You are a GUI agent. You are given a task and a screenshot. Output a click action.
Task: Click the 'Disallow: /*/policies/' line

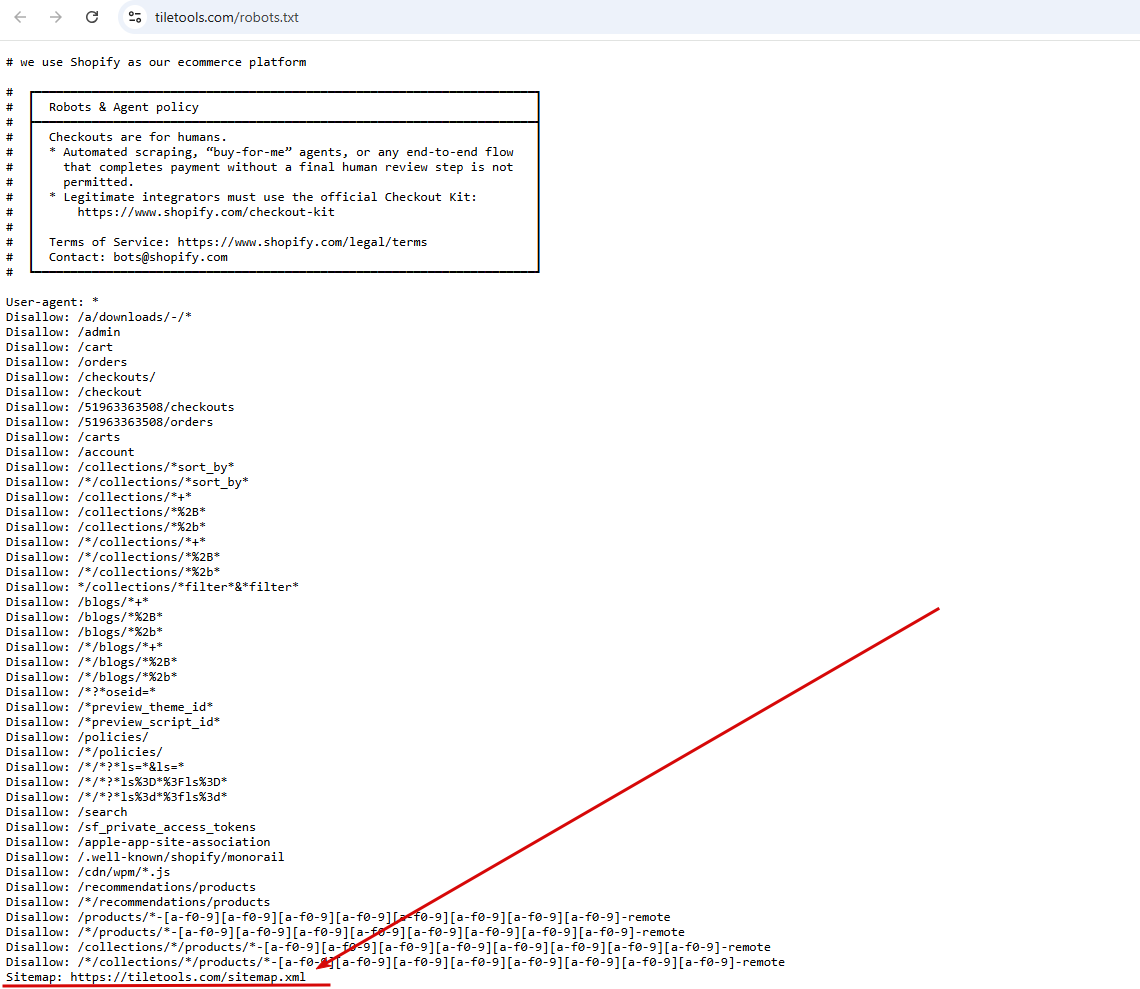[84, 752]
